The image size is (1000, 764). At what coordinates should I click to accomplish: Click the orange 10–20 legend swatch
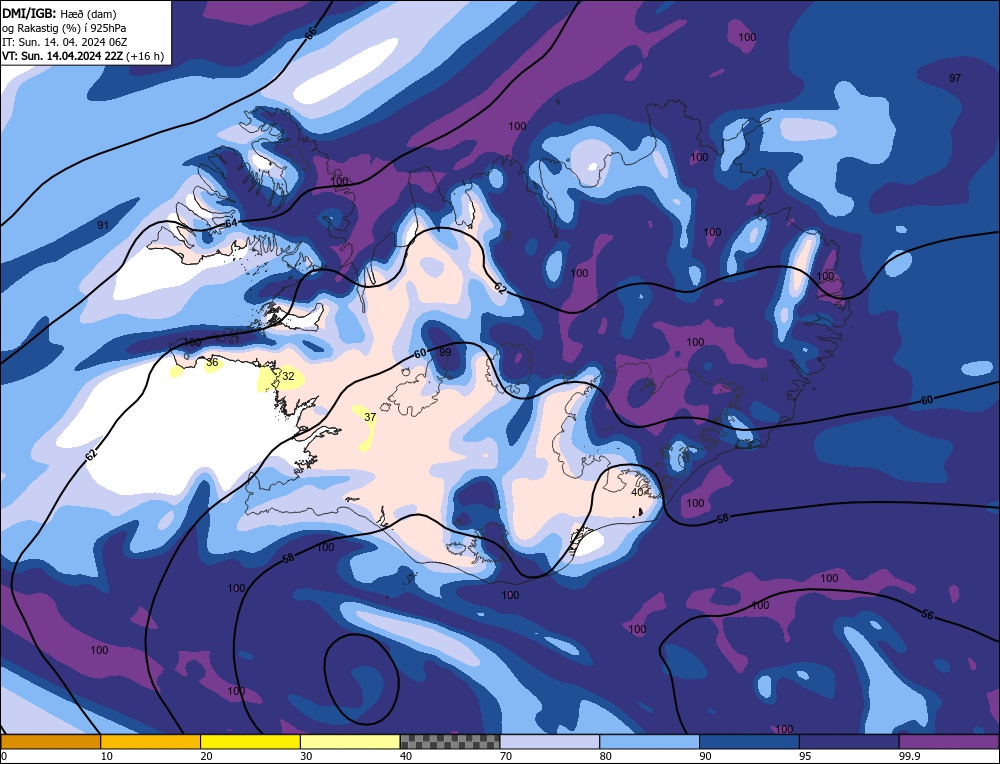(151, 742)
